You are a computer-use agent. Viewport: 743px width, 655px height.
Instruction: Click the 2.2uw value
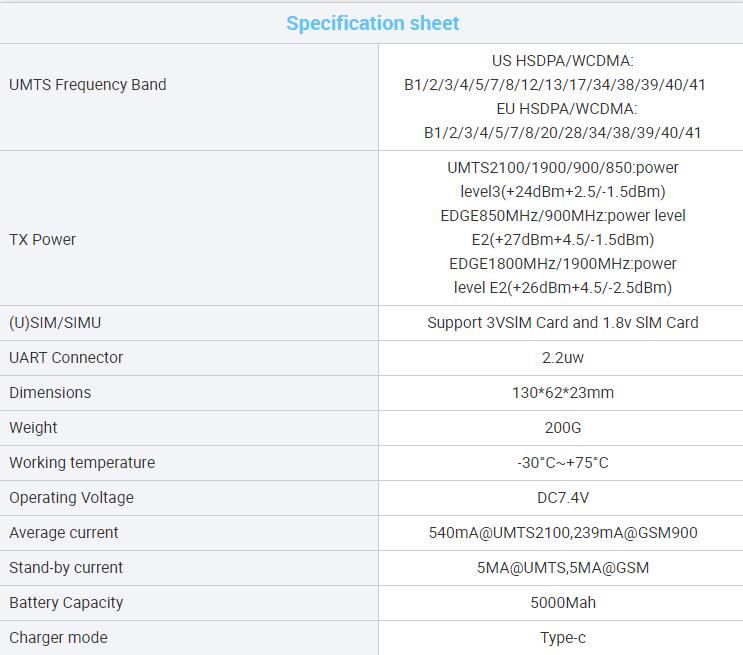tap(562, 358)
